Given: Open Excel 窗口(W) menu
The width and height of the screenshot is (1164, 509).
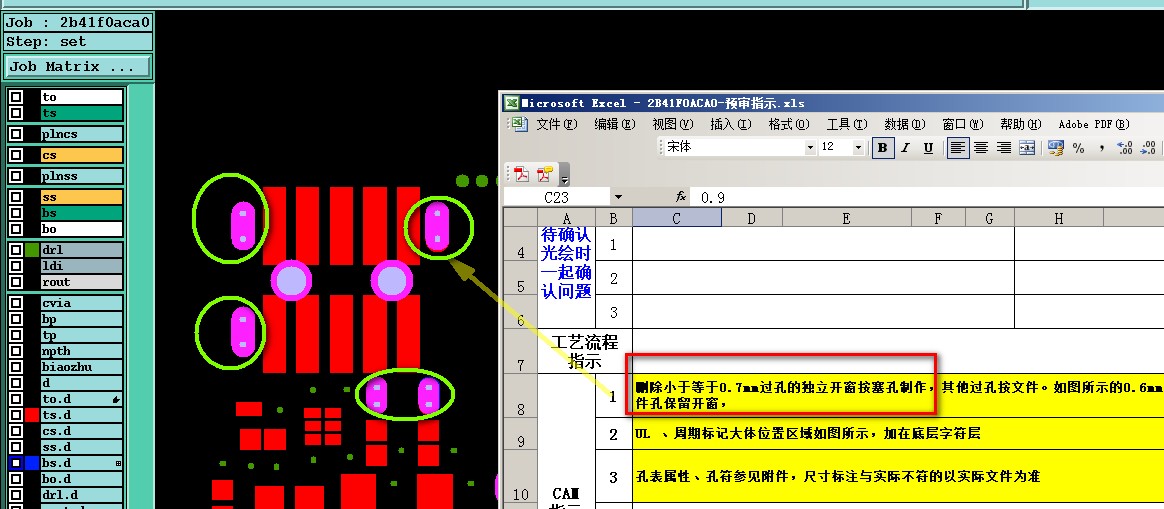Looking at the screenshot, I should point(963,125).
